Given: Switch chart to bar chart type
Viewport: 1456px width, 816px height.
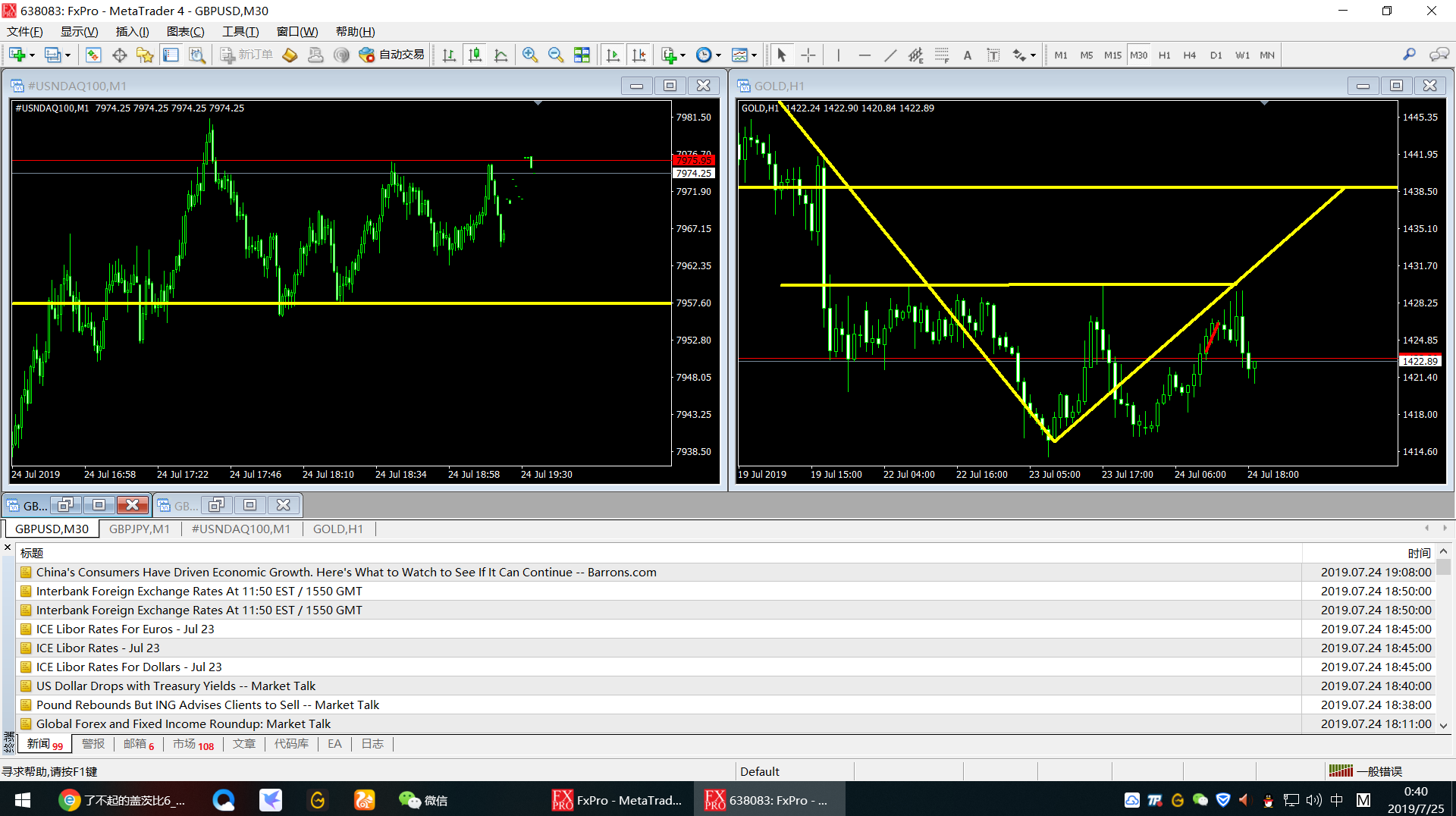Looking at the screenshot, I should click(x=449, y=55).
